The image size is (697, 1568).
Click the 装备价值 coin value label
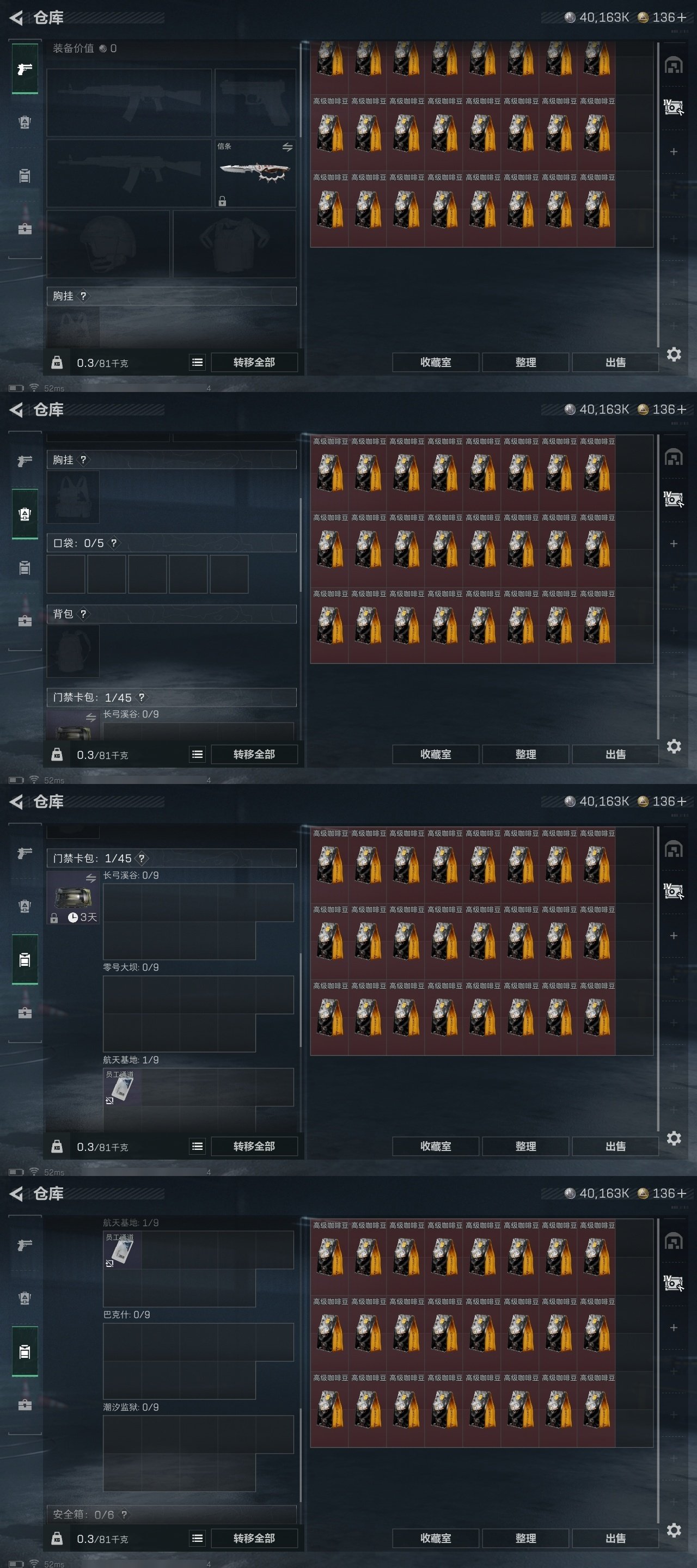click(84, 48)
